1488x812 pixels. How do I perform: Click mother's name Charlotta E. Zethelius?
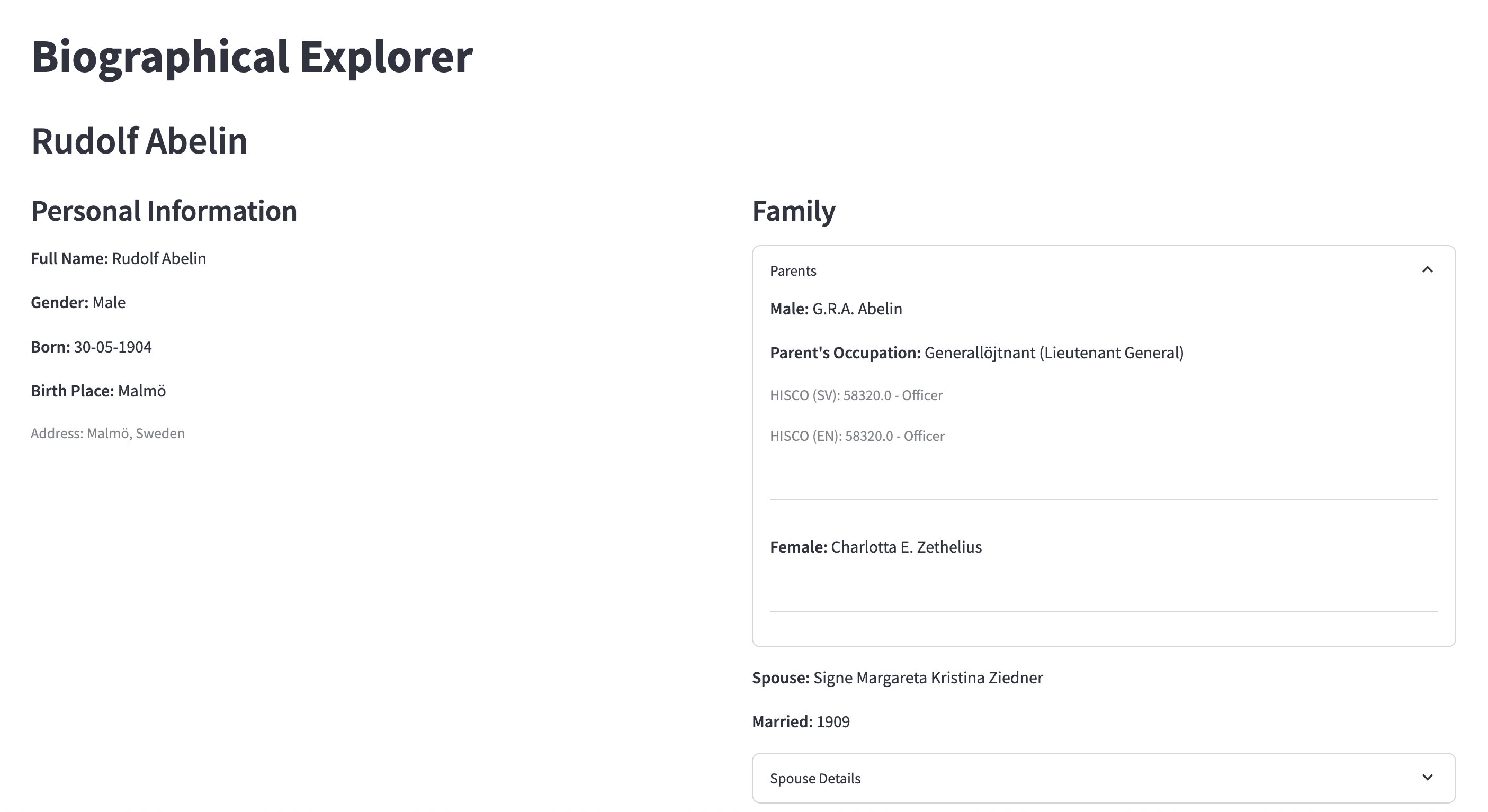(905, 547)
